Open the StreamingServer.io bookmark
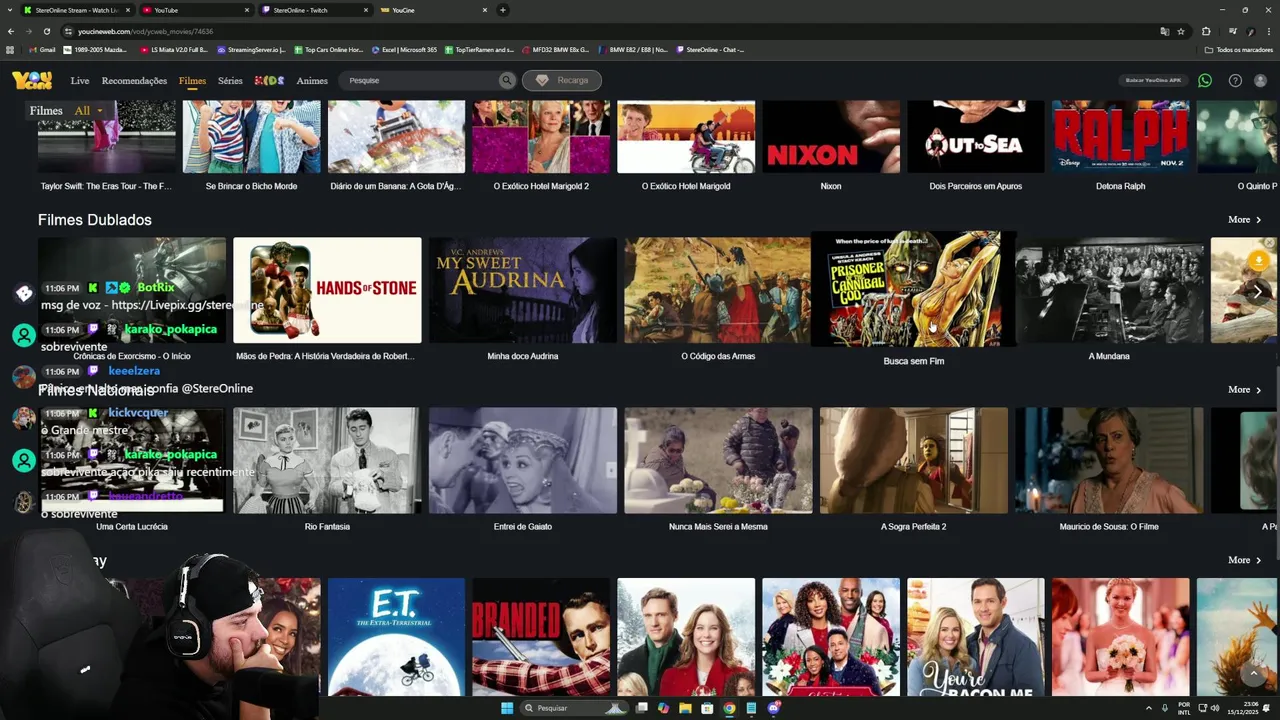This screenshot has height=720, width=1280. [251, 49]
